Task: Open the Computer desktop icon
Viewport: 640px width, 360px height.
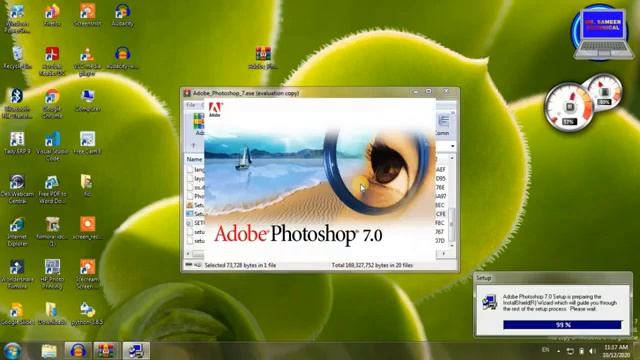Action: (x=87, y=100)
